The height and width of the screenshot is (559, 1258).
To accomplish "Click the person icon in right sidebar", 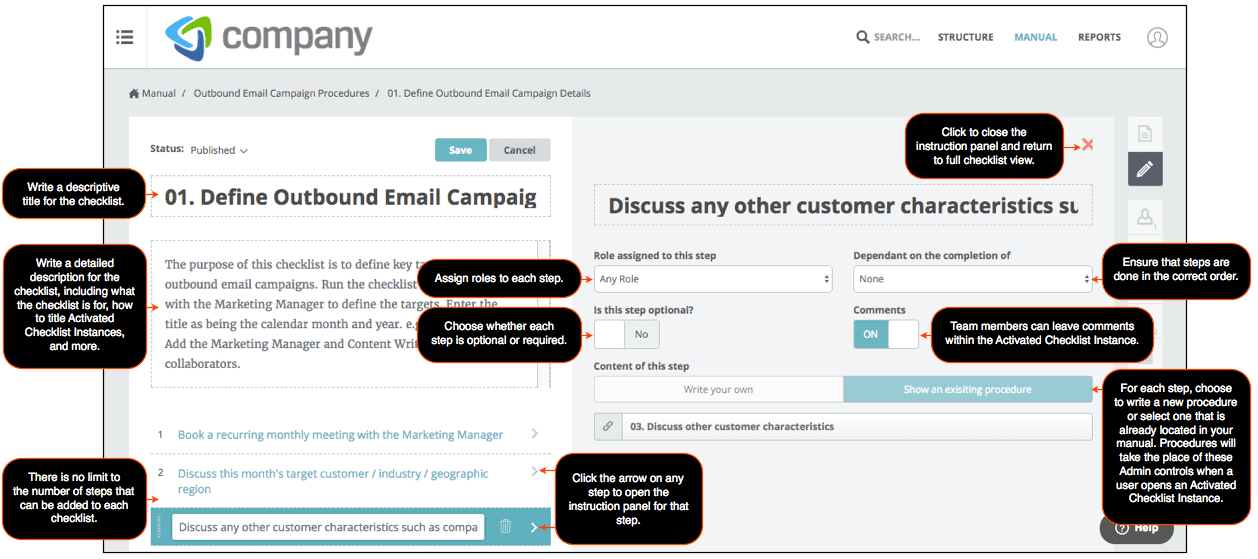I will 1145,216.
